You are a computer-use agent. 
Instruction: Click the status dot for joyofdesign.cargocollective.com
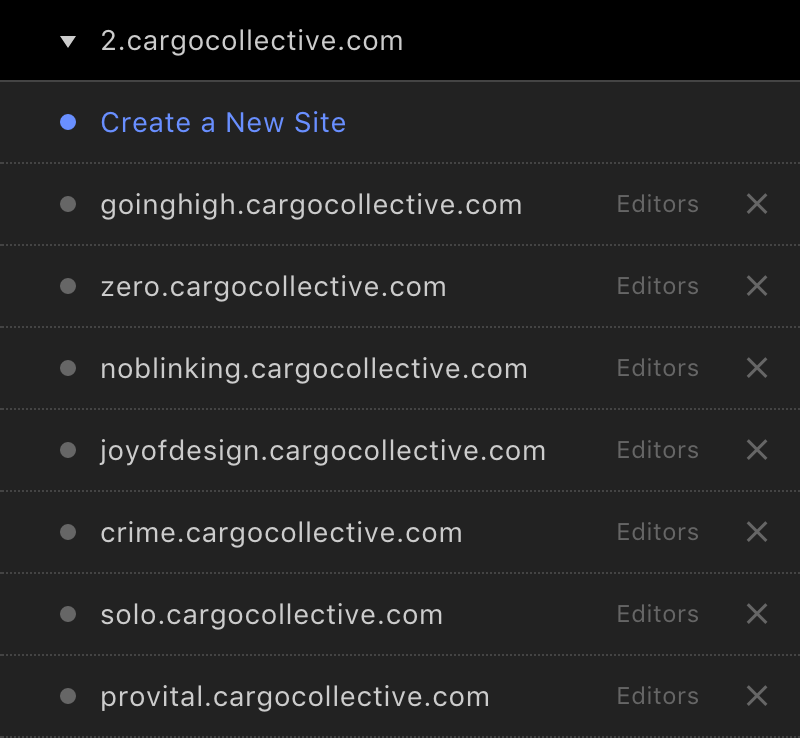68,450
